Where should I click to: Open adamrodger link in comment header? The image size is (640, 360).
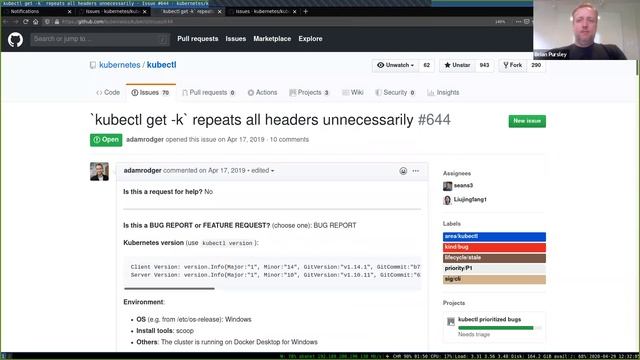coord(142,171)
